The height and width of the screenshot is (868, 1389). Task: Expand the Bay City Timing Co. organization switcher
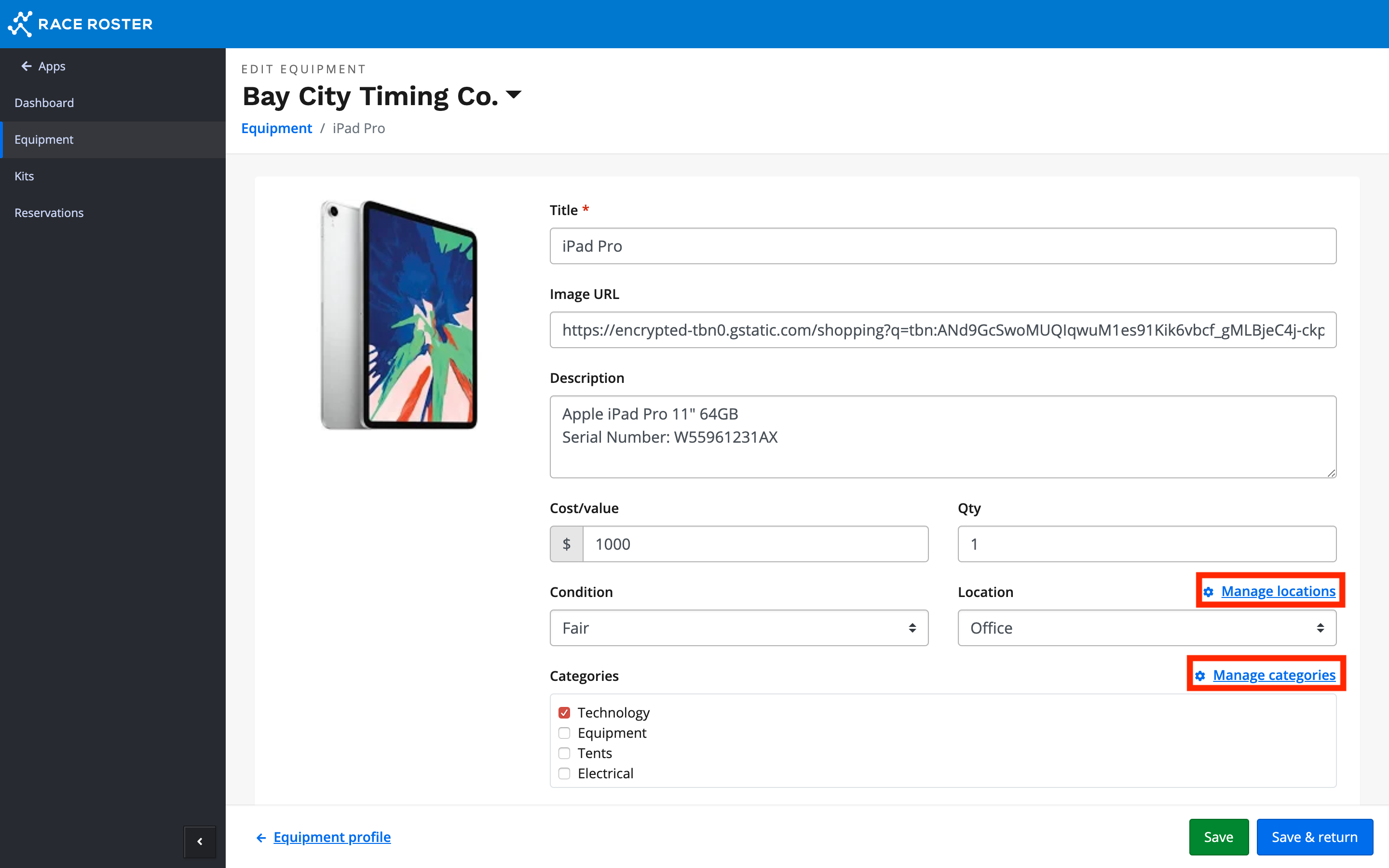pyautogui.click(x=514, y=95)
